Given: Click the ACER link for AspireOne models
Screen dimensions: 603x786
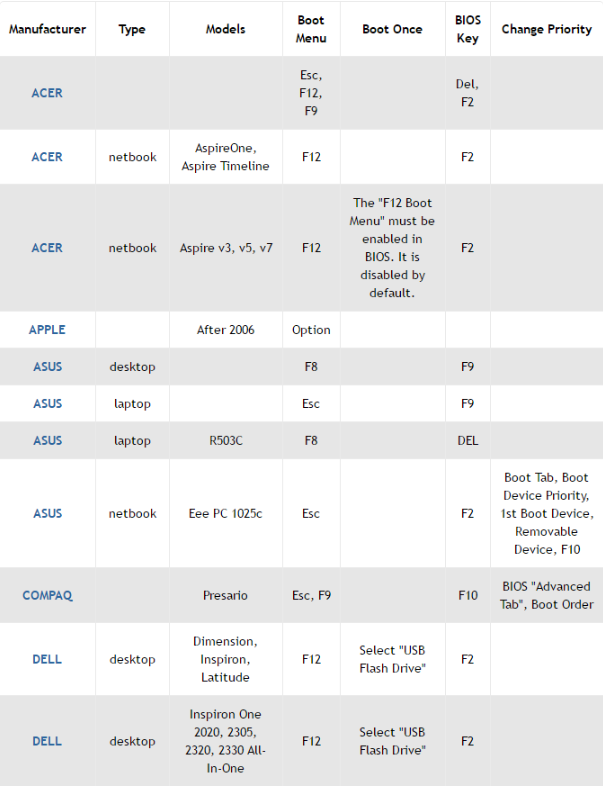Looking at the screenshot, I should coord(47,157).
